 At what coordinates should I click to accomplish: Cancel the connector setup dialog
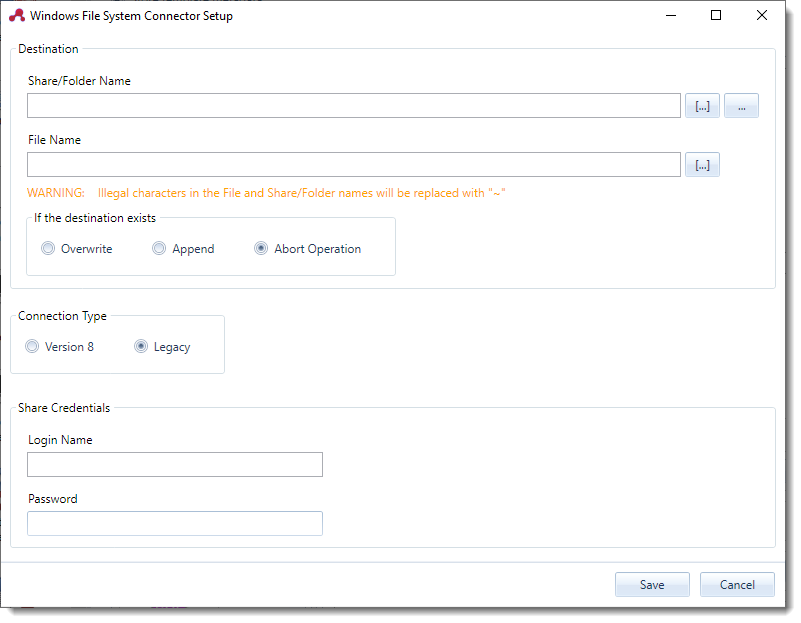[x=737, y=585]
